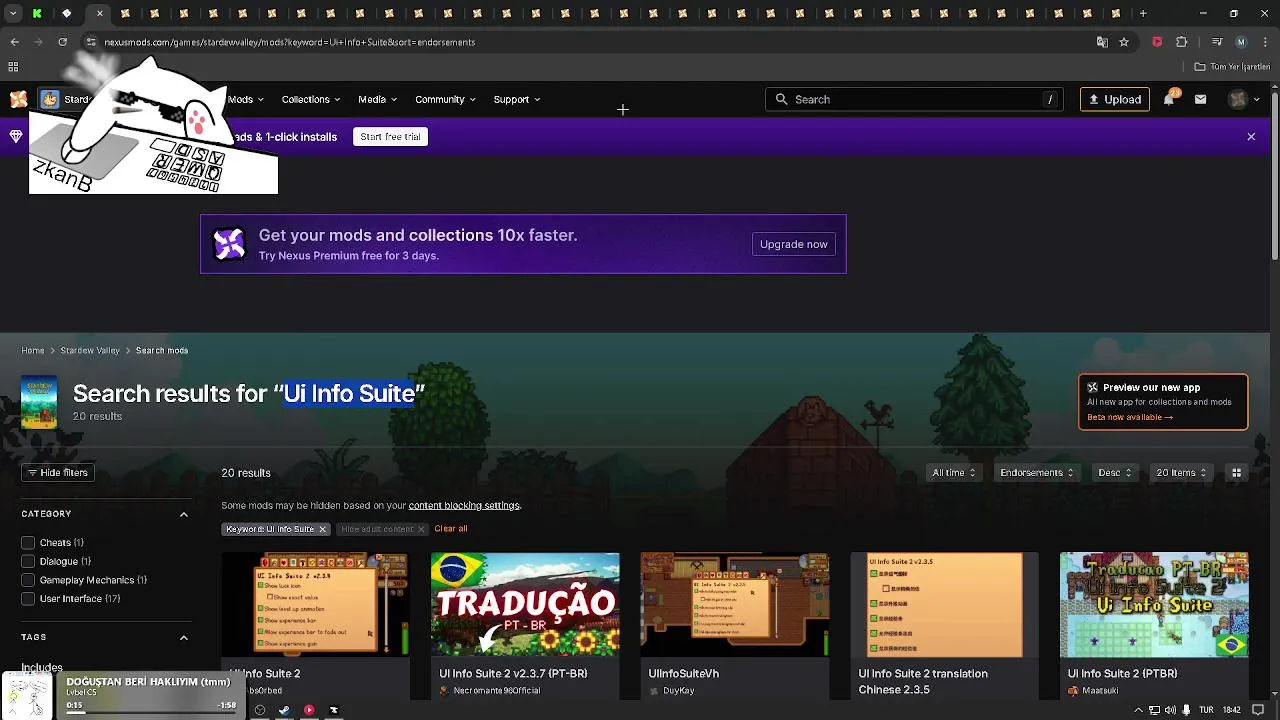Open the Steam icon in the taskbar
Viewport: 1280px width, 720px height.
[284, 710]
